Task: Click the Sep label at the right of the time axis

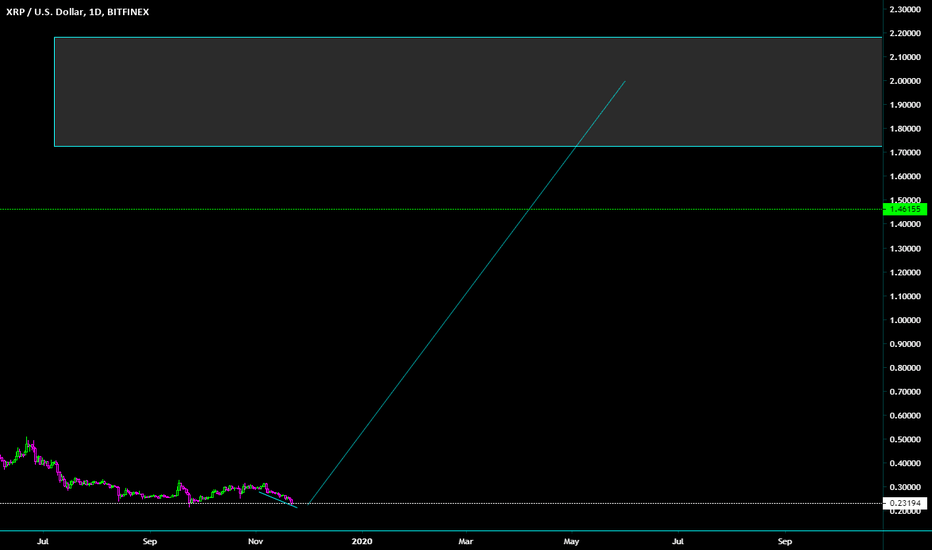Action: coord(785,541)
